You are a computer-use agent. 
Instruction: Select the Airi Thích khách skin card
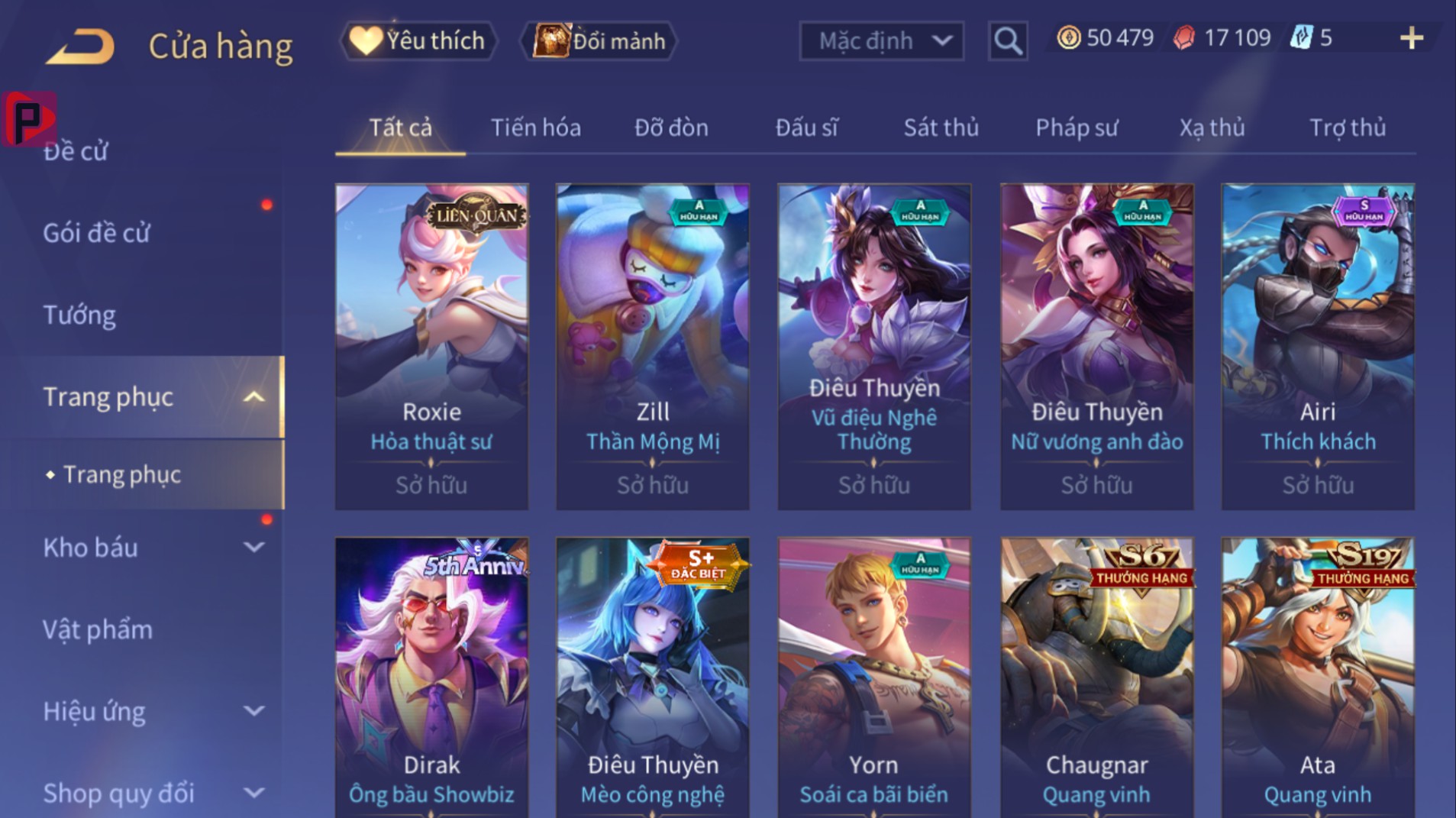1318,346
